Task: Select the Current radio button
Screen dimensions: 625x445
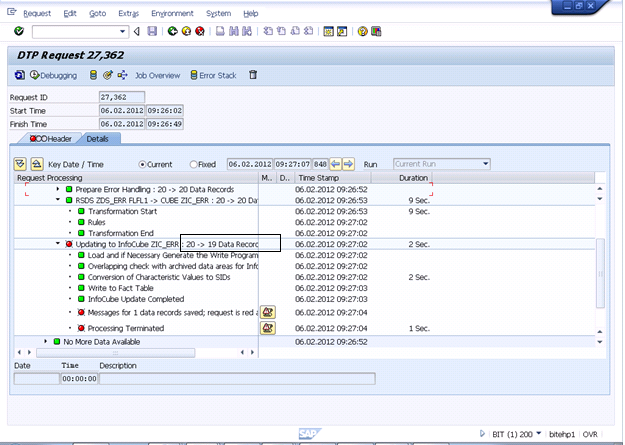Action: click(142, 164)
